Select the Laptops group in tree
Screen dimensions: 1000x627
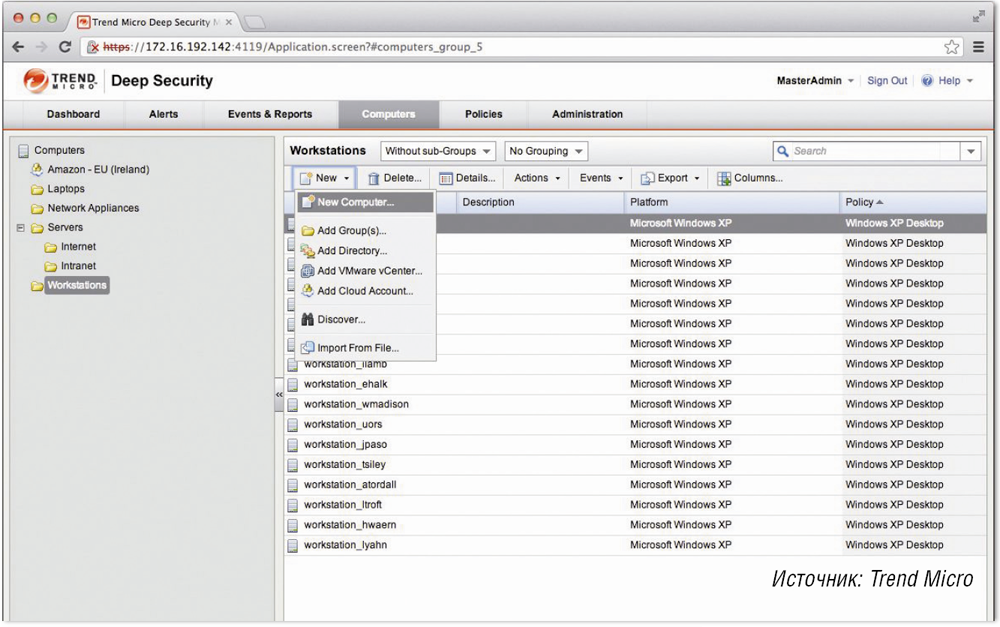coord(66,189)
